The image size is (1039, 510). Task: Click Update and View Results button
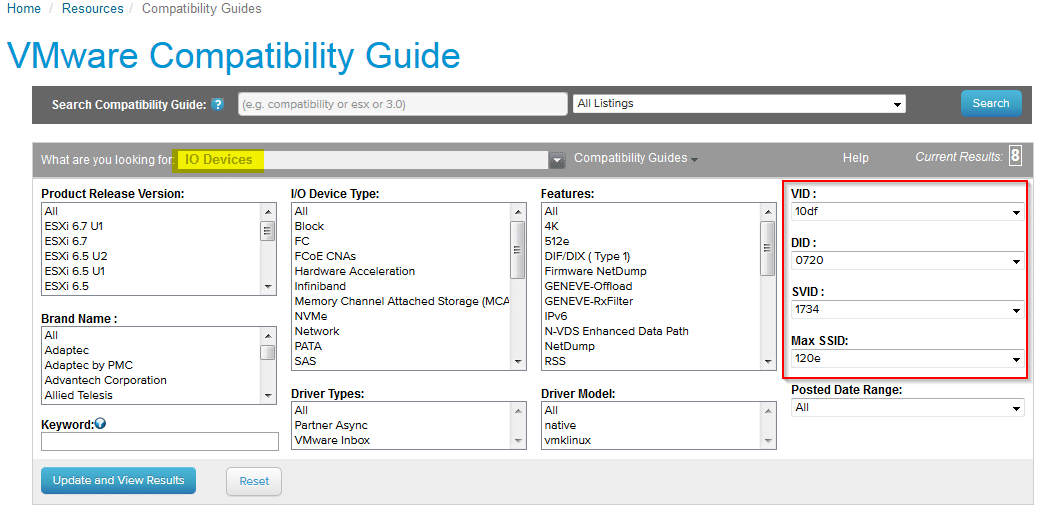point(119,480)
